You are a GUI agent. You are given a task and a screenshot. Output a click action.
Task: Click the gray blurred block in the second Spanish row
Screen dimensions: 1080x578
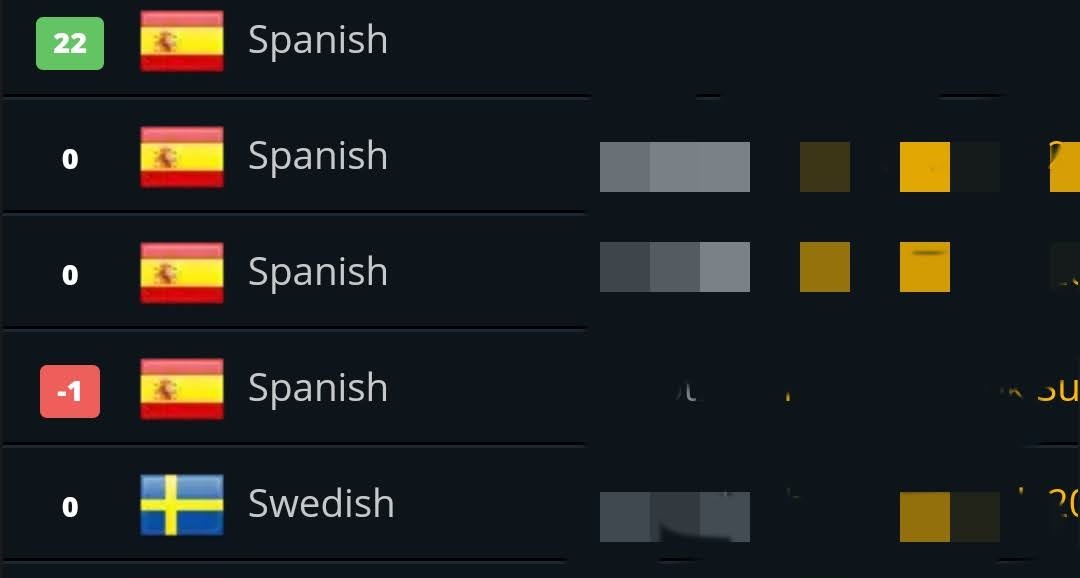tap(674, 167)
